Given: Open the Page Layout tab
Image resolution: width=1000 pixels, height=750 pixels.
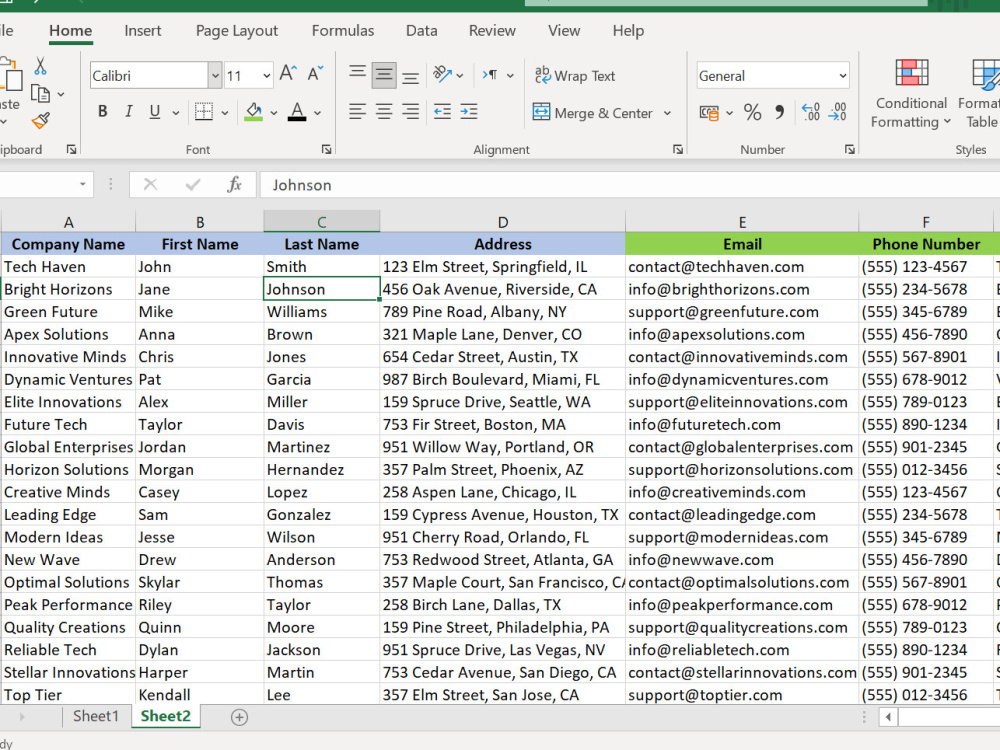Looking at the screenshot, I should [x=237, y=31].
